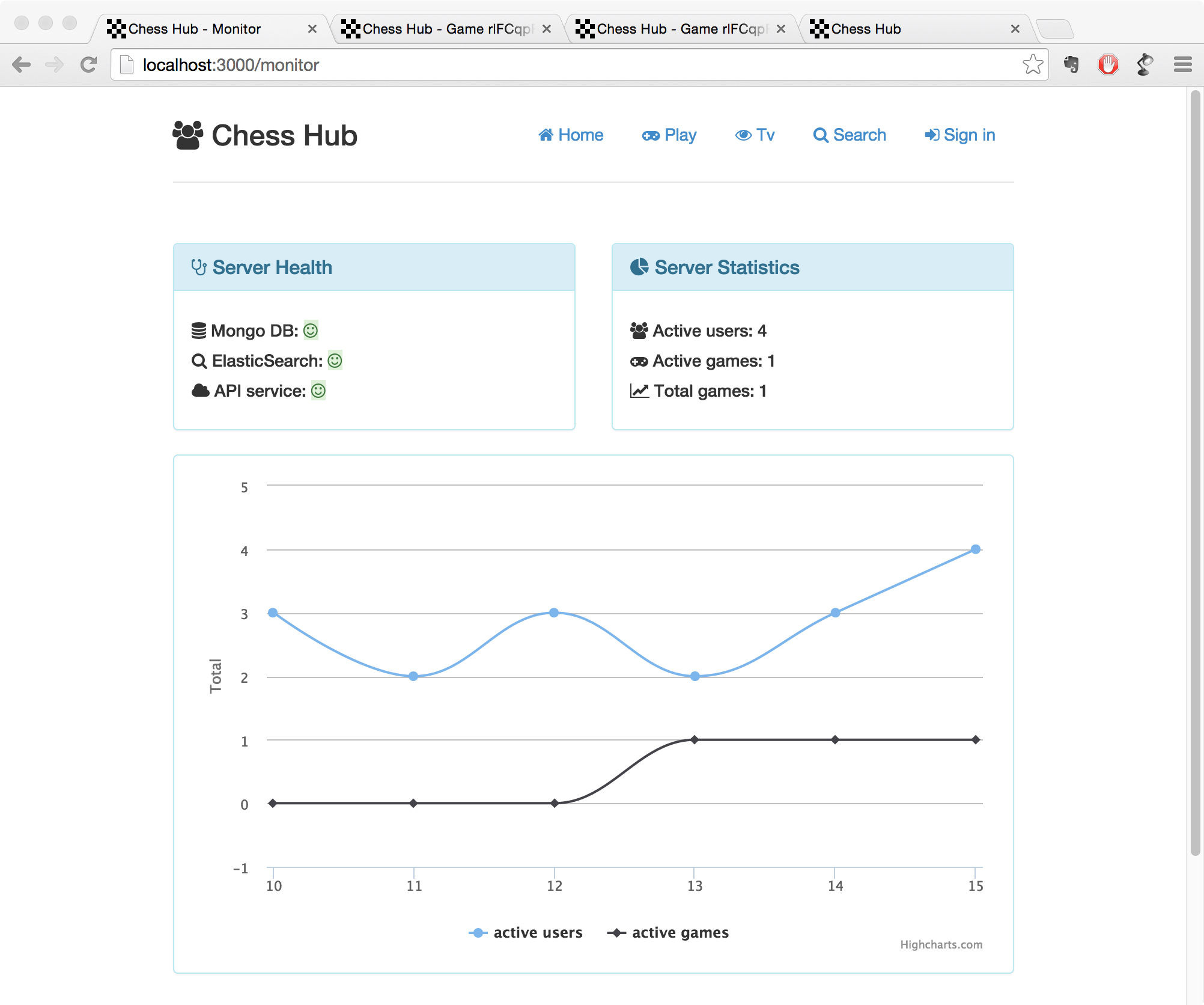The height and width of the screenshot is (1005, 1204).
Task: Toggle the active users legend series
Action: (526, 932)
